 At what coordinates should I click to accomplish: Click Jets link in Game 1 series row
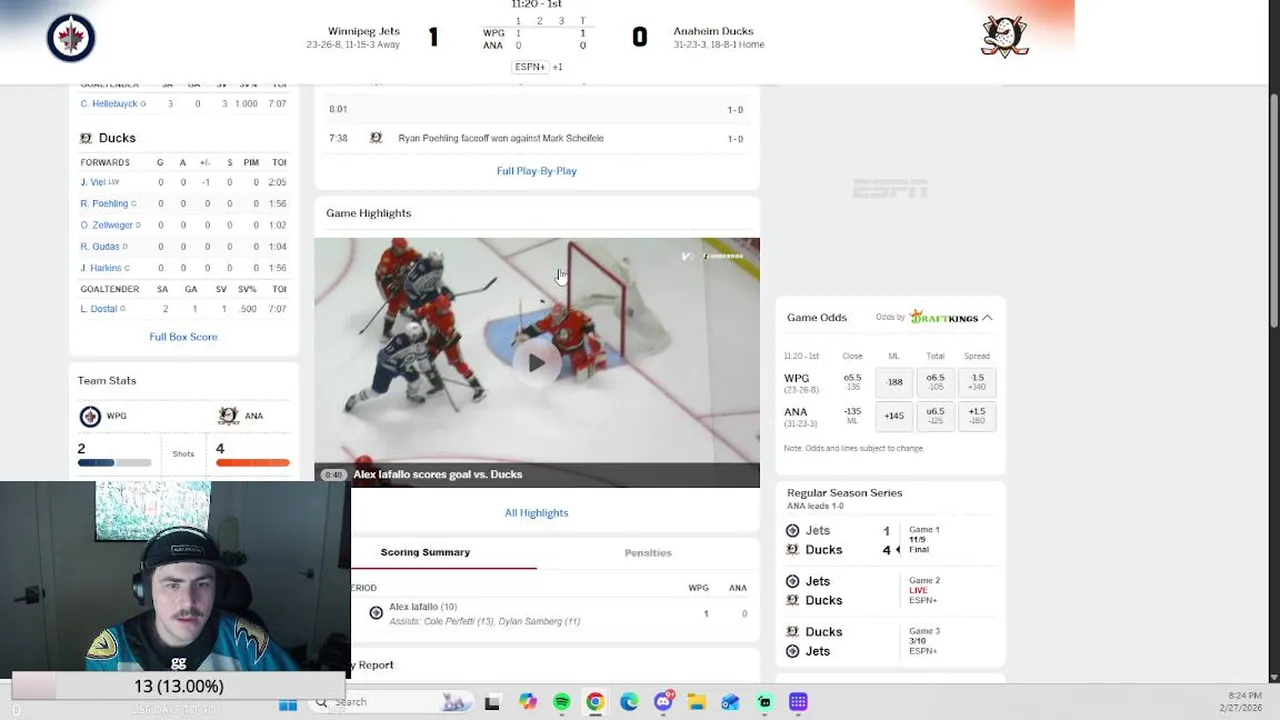817,531
